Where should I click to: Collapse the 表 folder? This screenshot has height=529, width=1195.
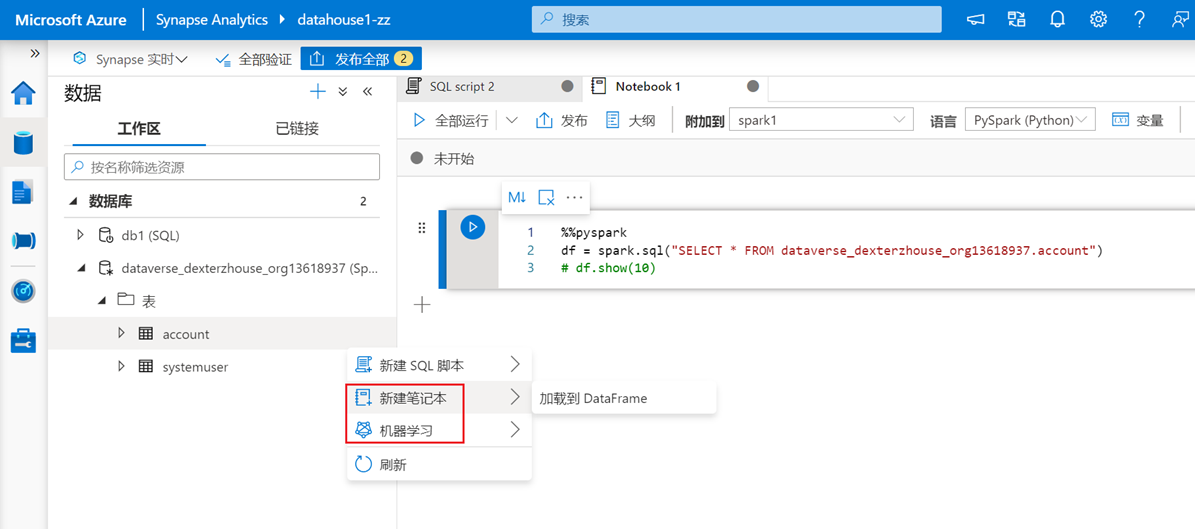102,301
